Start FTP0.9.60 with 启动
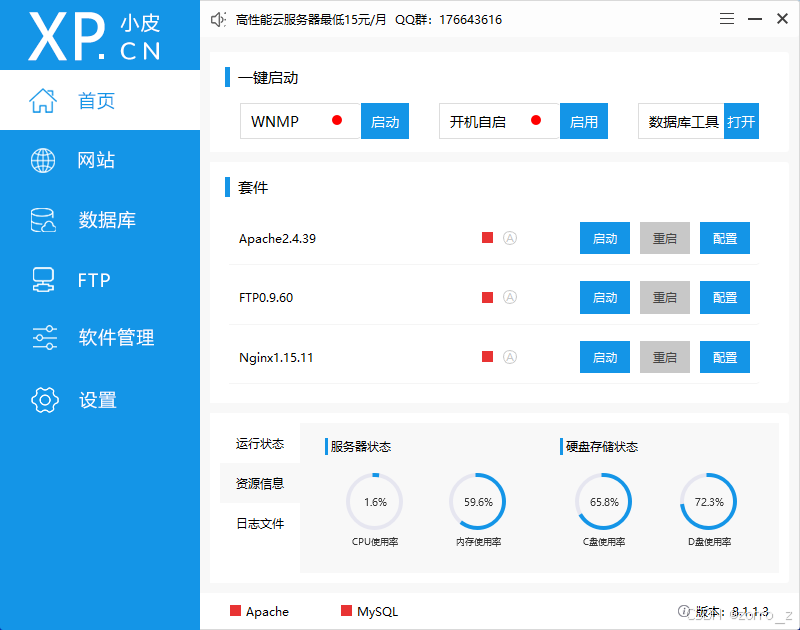Screen dimensions: 800x630 [605, 297]
